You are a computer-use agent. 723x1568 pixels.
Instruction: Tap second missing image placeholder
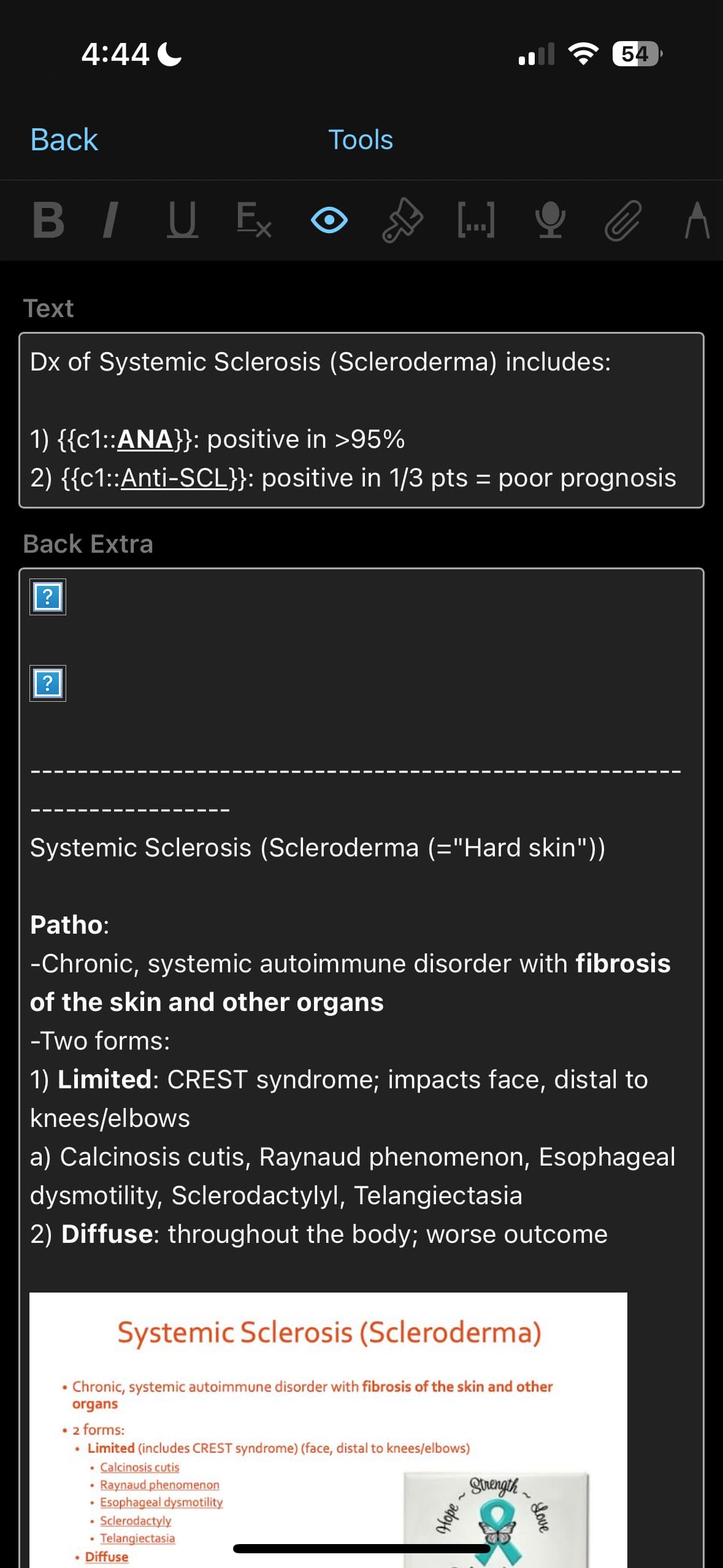coord(48,683)
